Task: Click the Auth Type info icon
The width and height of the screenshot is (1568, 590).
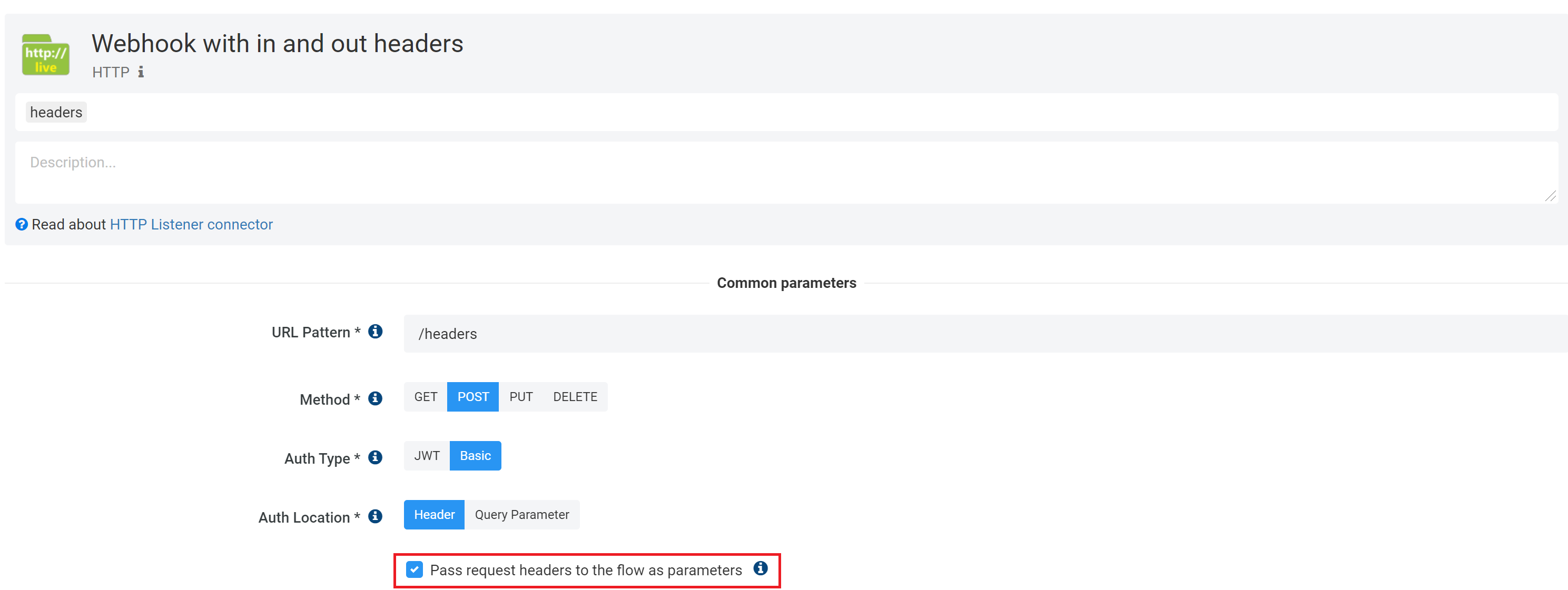Action: pyautogui.click(x=376, y=457)
